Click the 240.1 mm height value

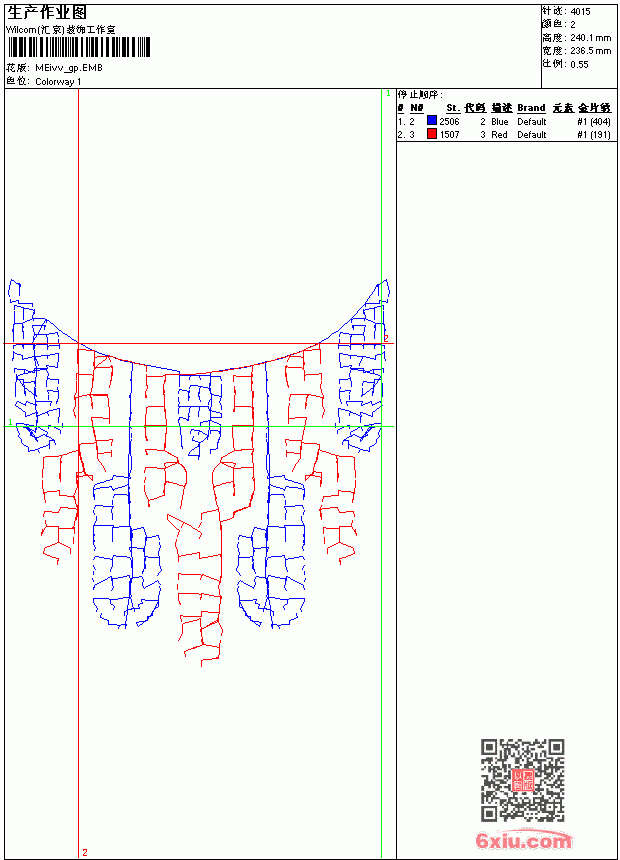[x=590, y=38]
